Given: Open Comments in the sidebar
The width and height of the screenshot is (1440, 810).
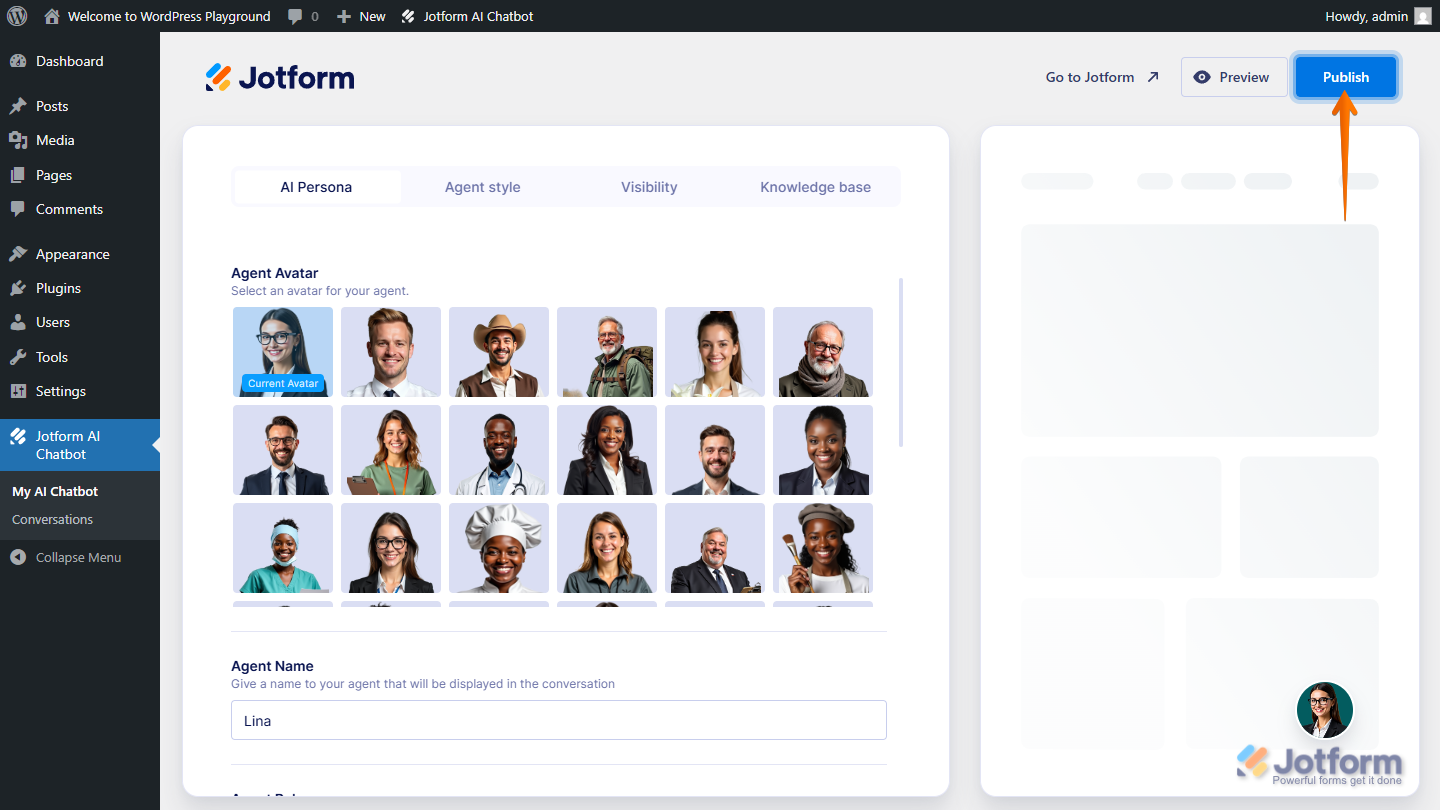Looking at the screenshot, I should (80, 209).
